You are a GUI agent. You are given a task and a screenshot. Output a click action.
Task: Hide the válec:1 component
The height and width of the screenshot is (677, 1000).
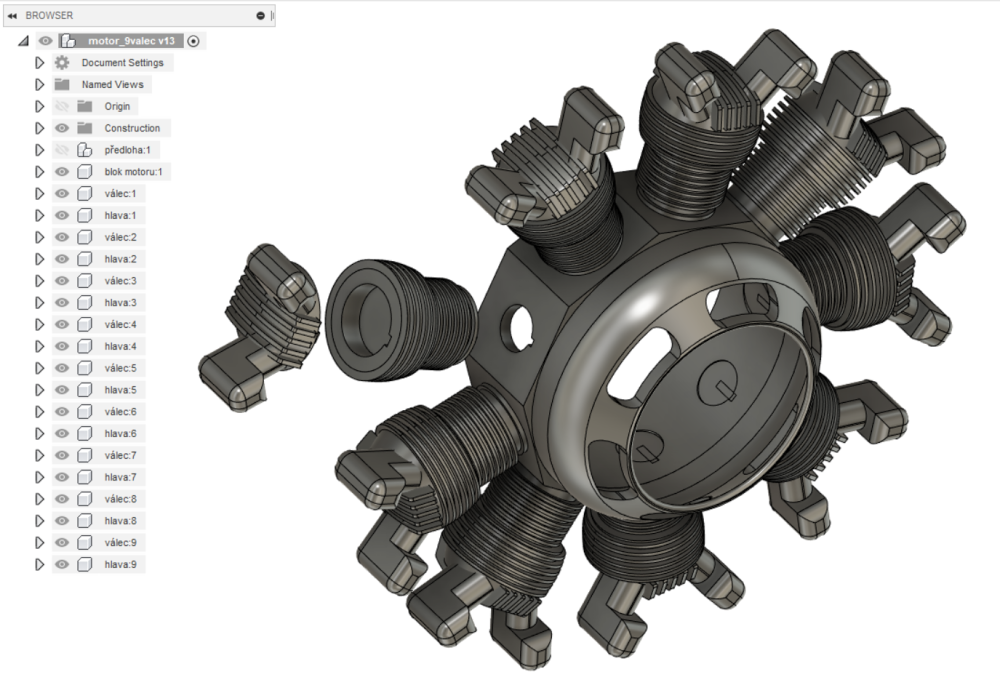(x=62, y=194)
